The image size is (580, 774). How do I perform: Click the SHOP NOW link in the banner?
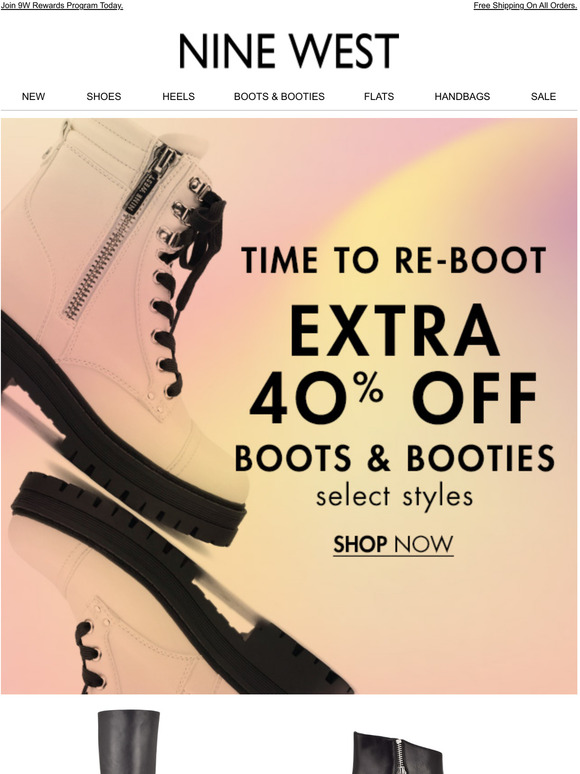tap(393, 544)
